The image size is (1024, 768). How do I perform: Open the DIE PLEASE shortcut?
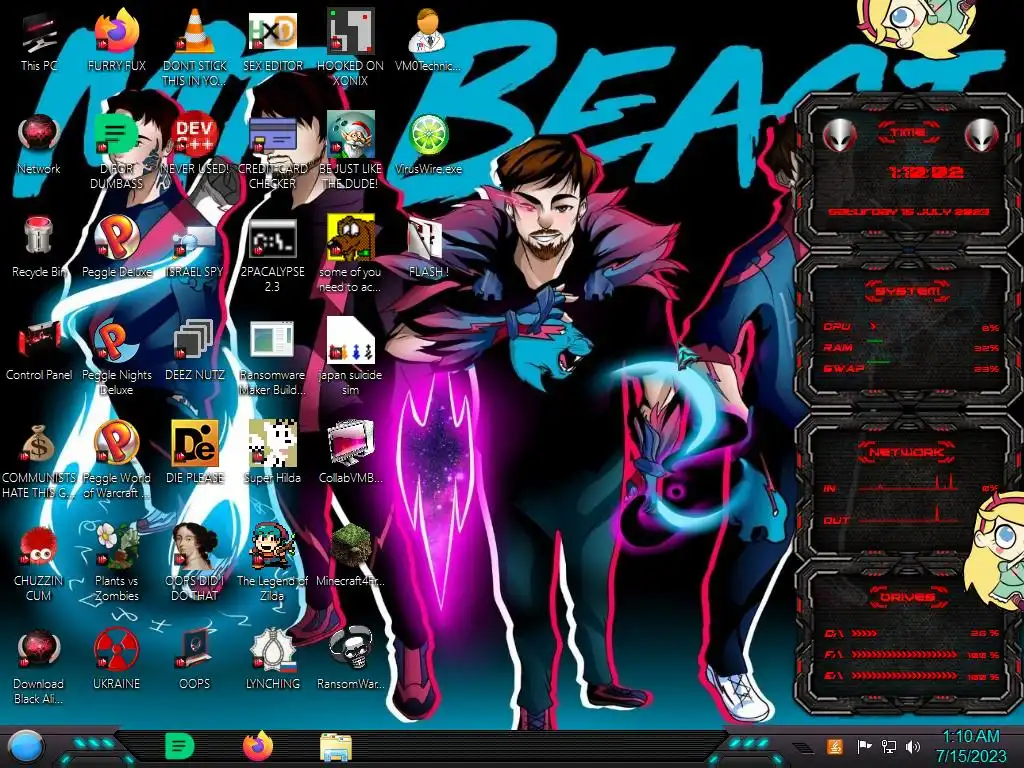[195, 452]
